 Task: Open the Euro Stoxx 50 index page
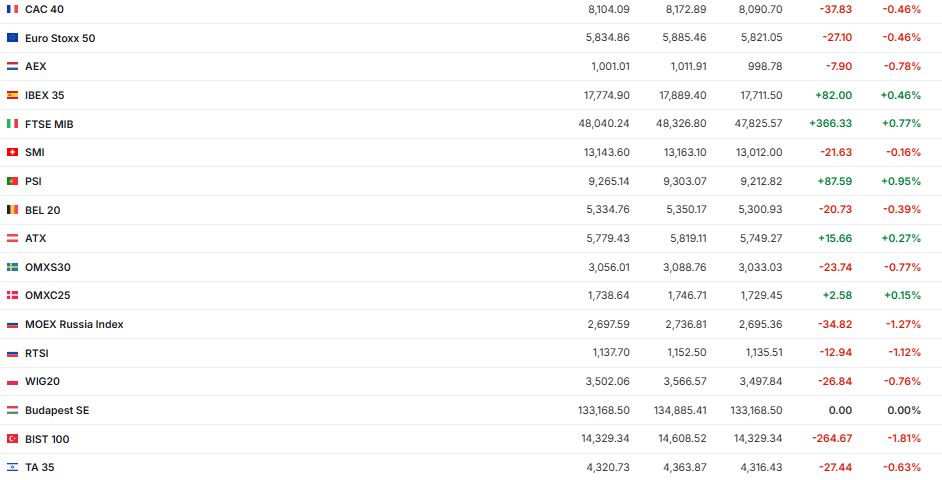[x=60, y=38]
